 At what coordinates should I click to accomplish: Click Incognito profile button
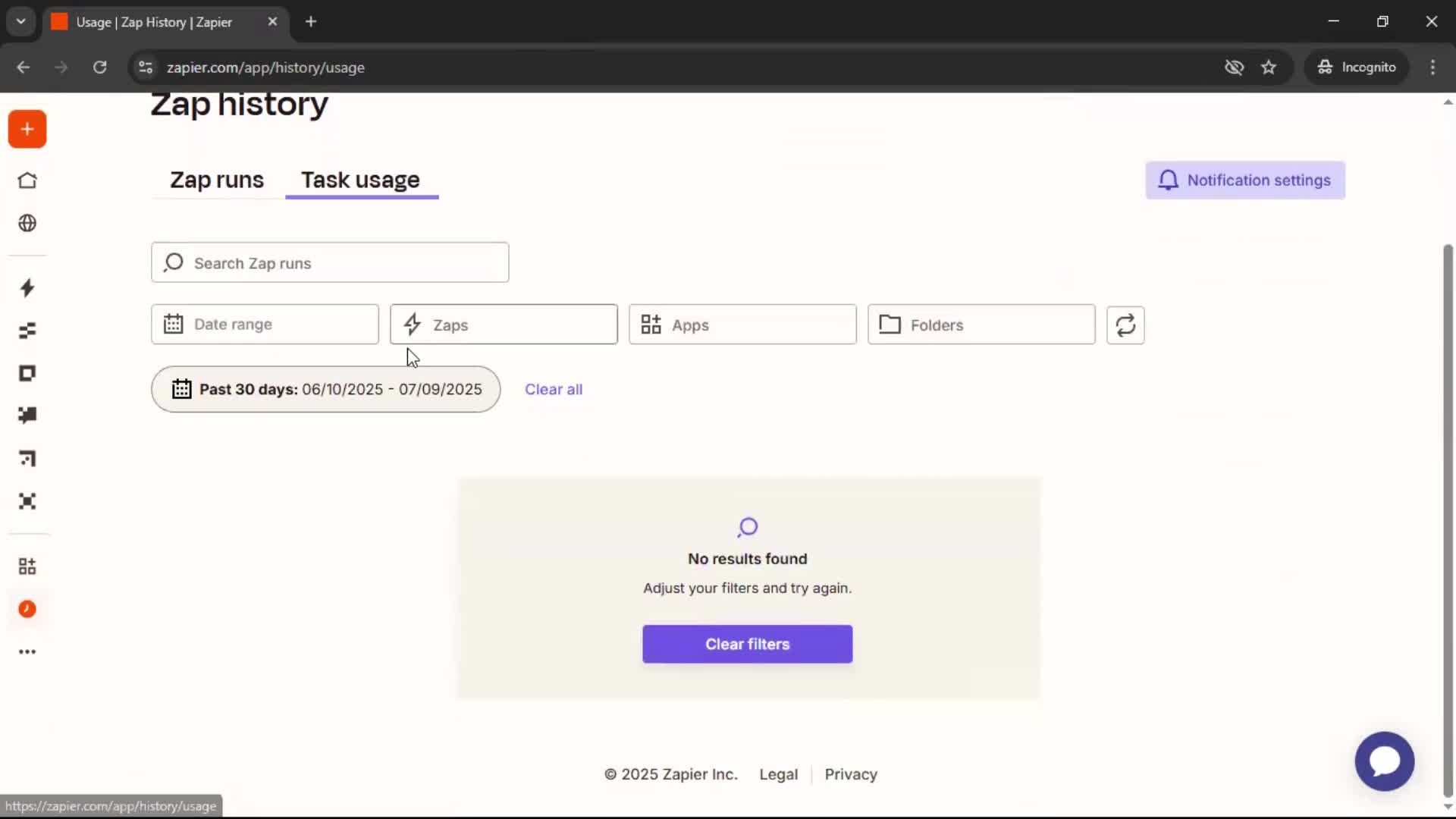click(x=1357, y=67)
